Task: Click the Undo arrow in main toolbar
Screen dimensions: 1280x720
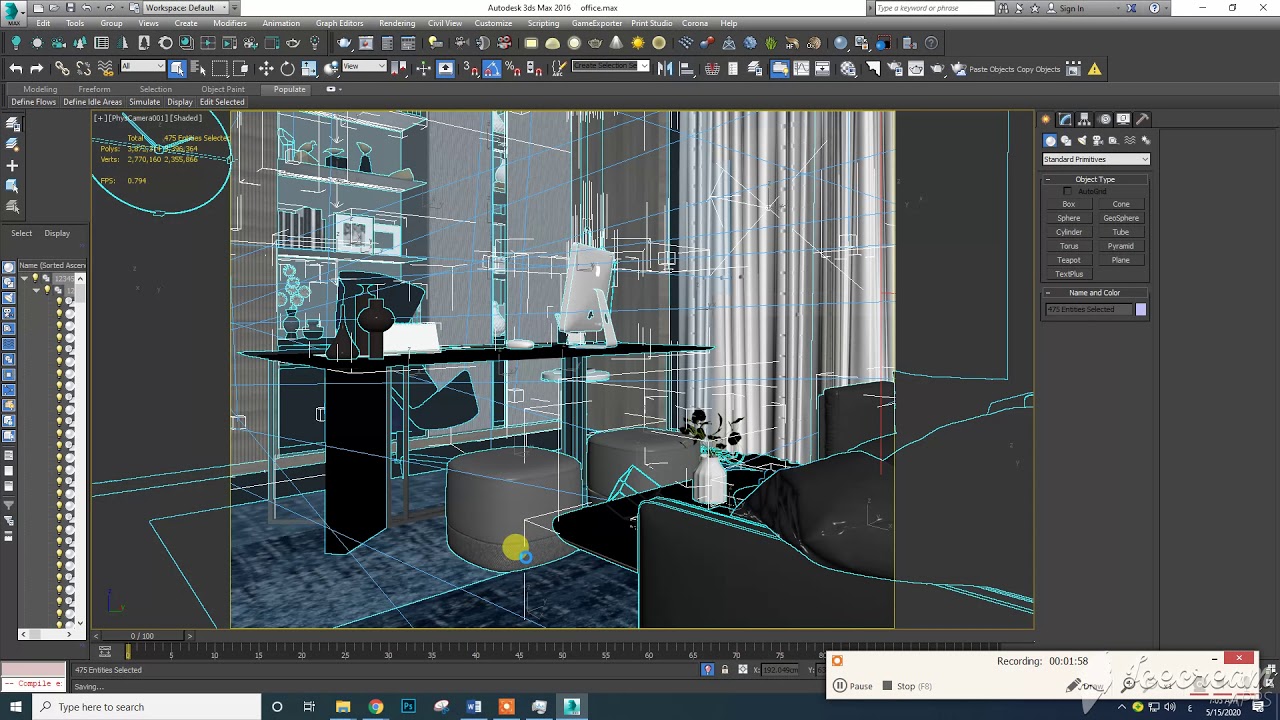Action: pos(16,69)
